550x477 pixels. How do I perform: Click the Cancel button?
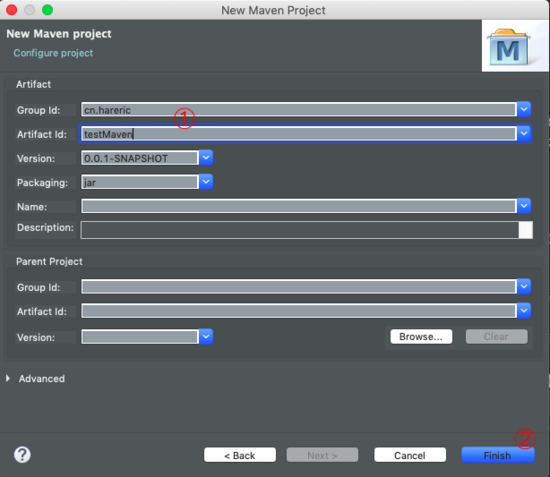point(410,455)
